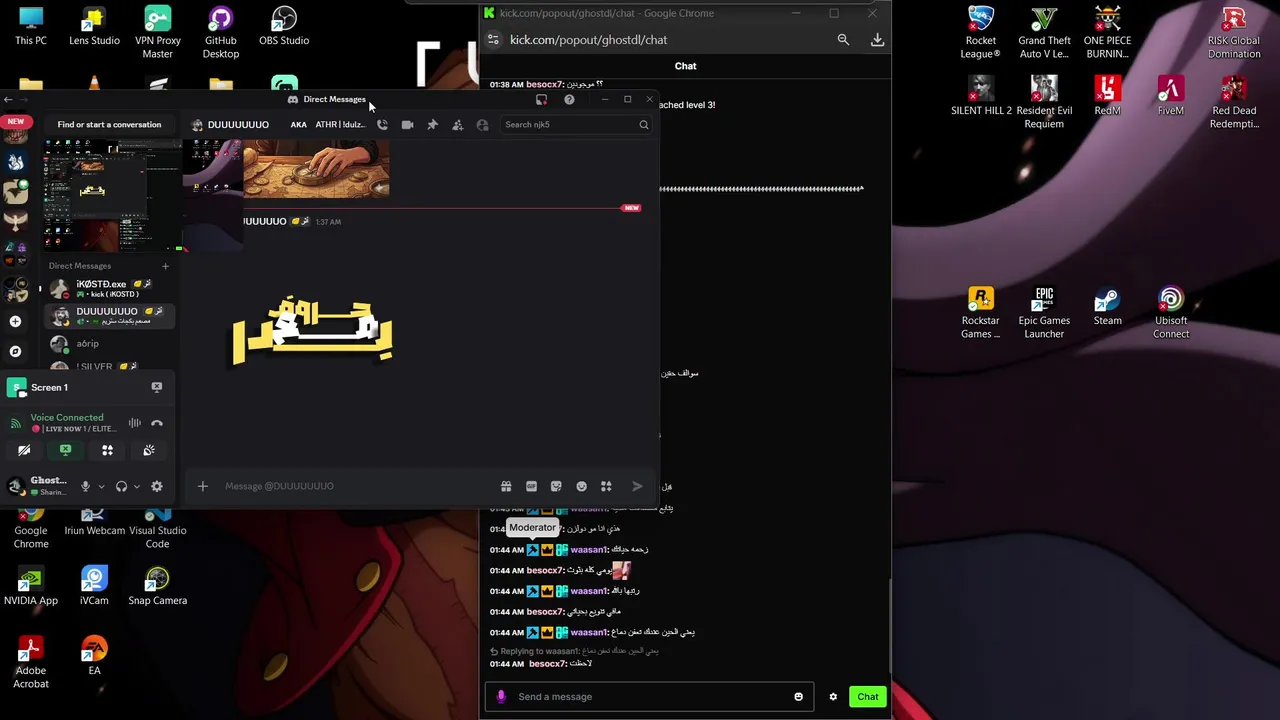The image size is (1280, 720).
Task: Add friends to the DM
Action: [x=457, y=125]
